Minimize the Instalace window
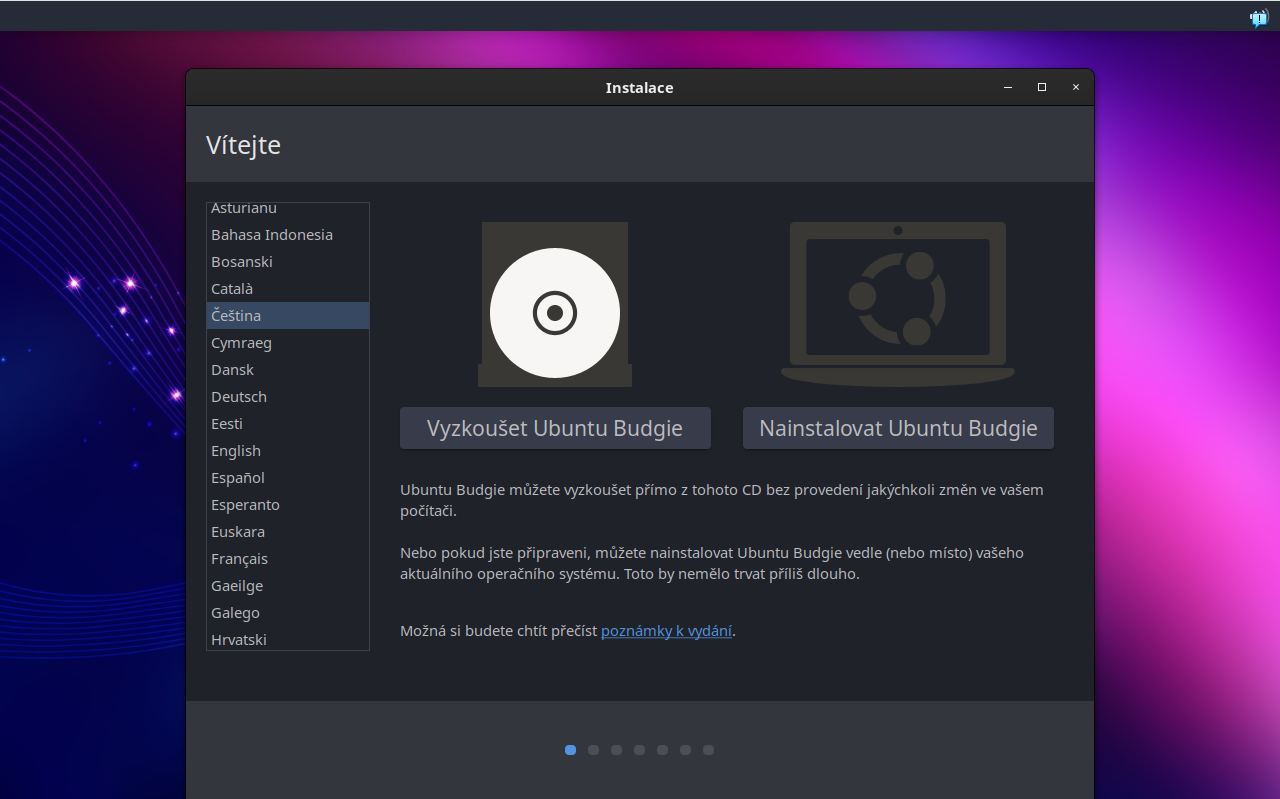Image resolution: width=1280 pixels, height=799 pixels. point(1008,87)
